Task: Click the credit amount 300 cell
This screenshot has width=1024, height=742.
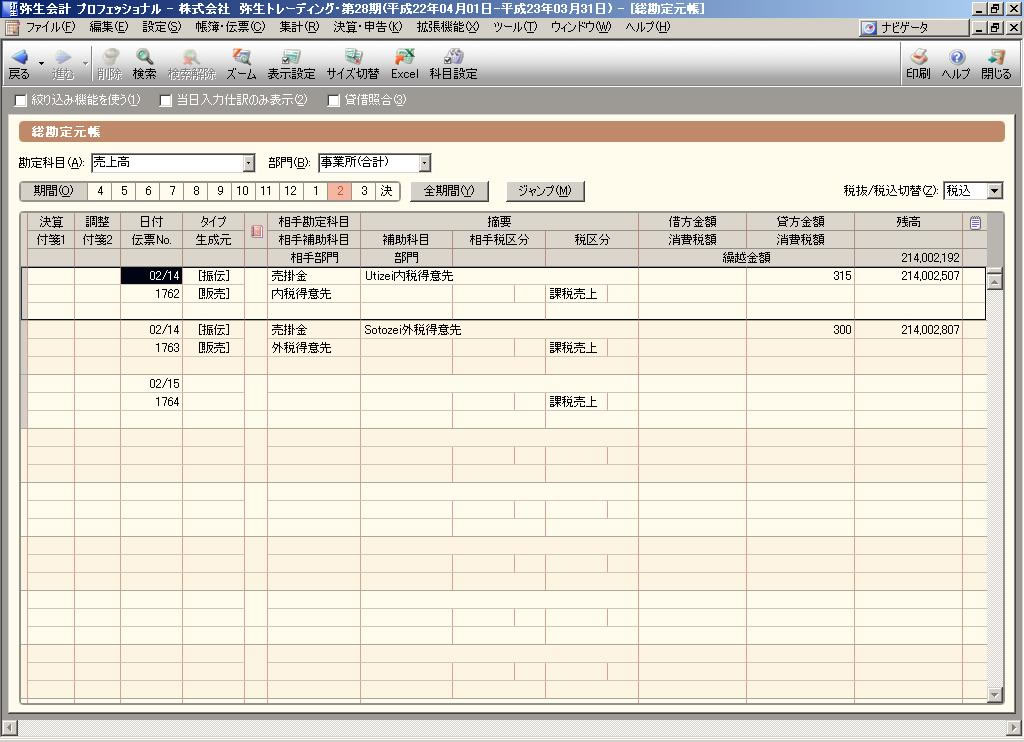Action: 800,330
